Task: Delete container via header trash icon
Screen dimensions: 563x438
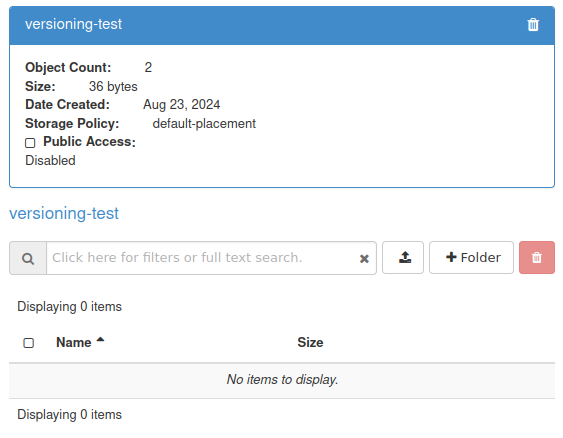Action: 533,25
